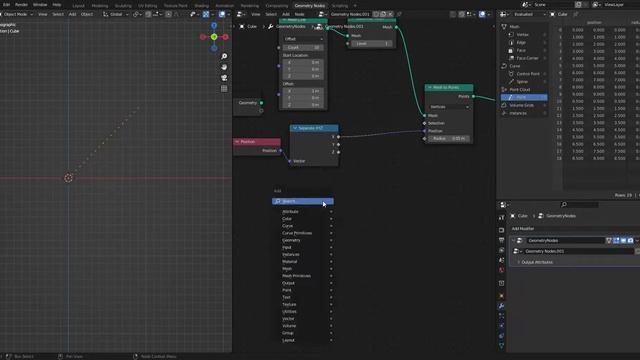
Task: Open the Render menu in top bar
Action: pos(21,5)
